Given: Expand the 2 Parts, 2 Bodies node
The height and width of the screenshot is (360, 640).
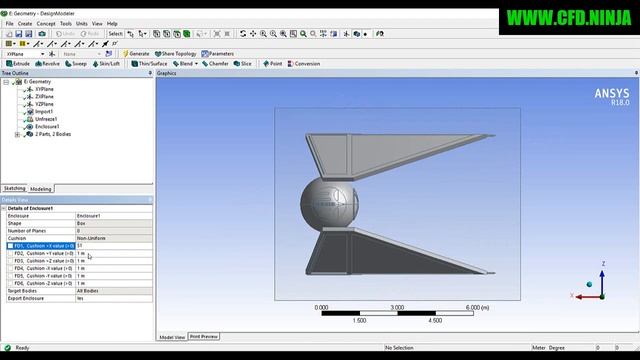Looking at the screenshot, I should [x=17, y=134].
